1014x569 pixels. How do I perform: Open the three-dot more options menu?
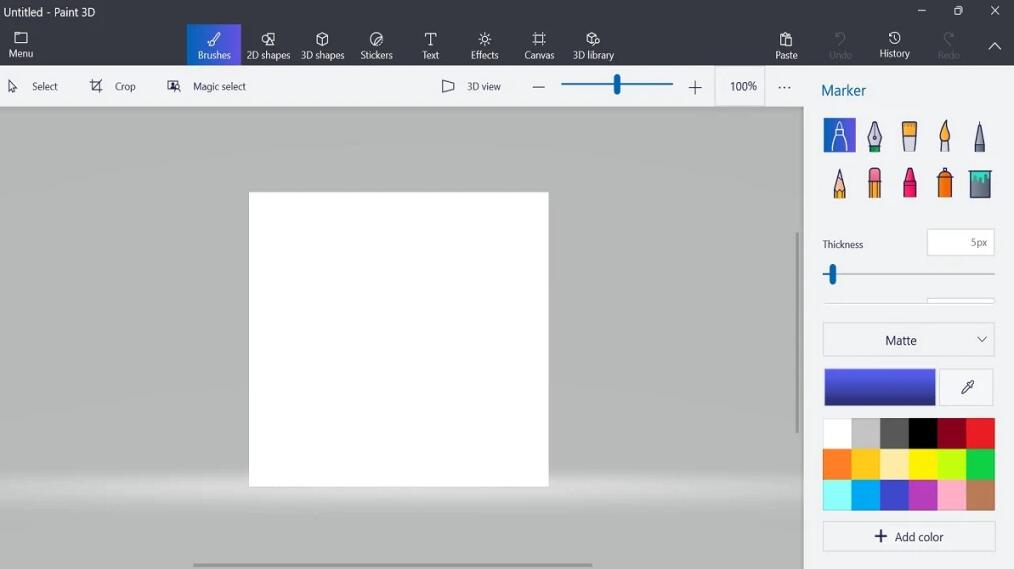(784, 87)
